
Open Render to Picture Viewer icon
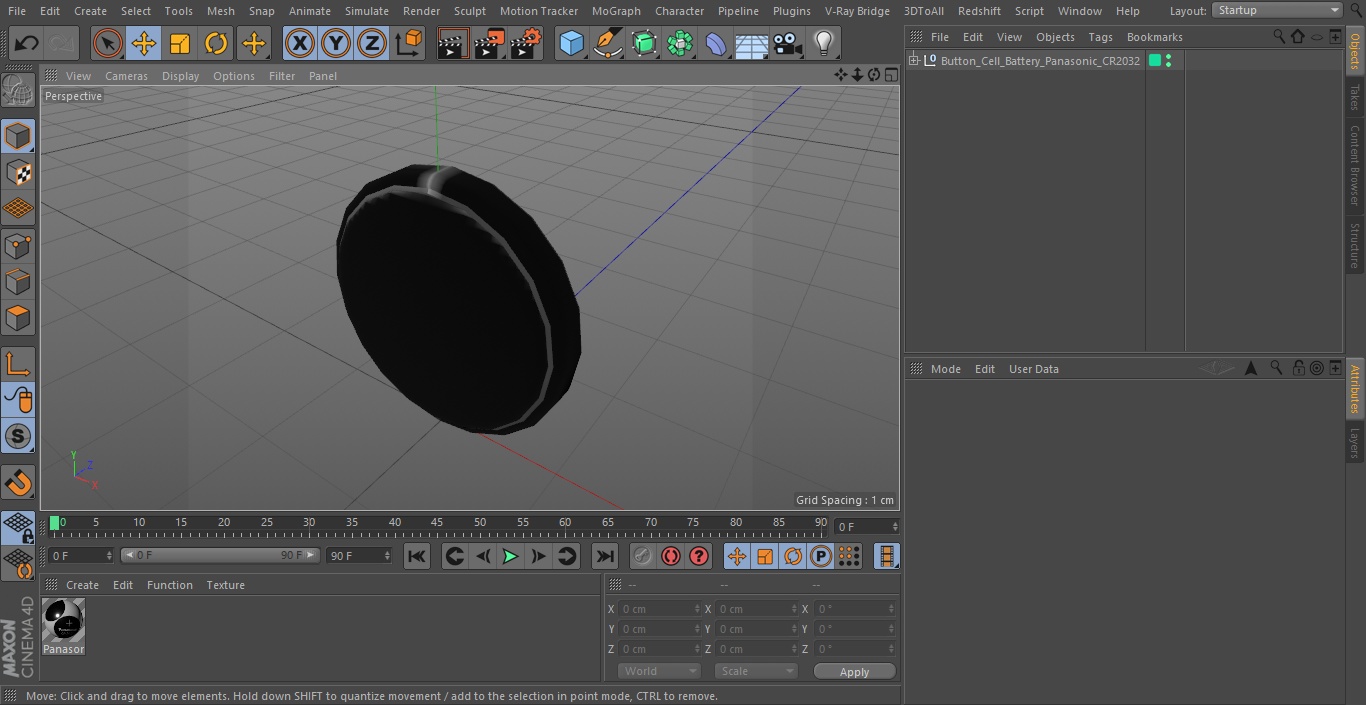489,43
